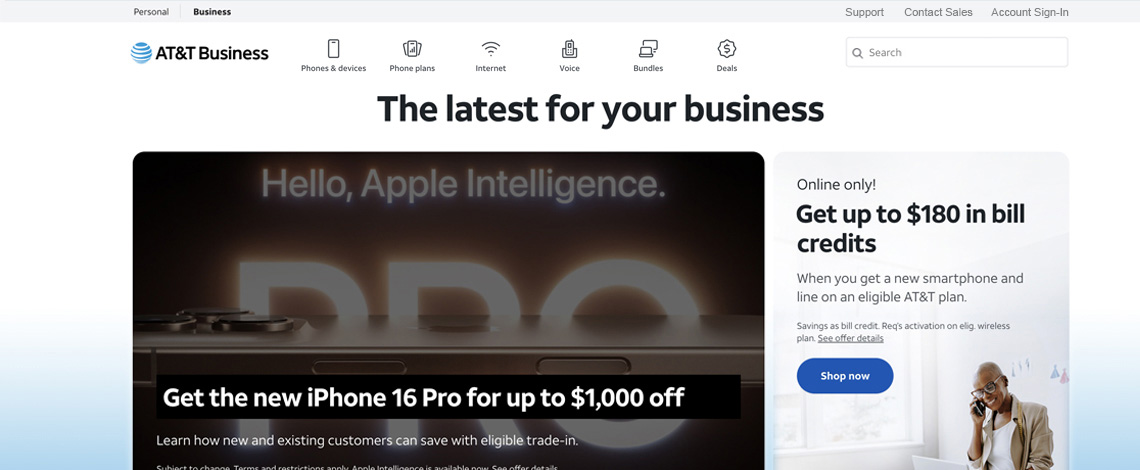The width and height of the screenshot is (1140, 470).
Task: Go to Contact Sales
Action: [x=938, y=12]
